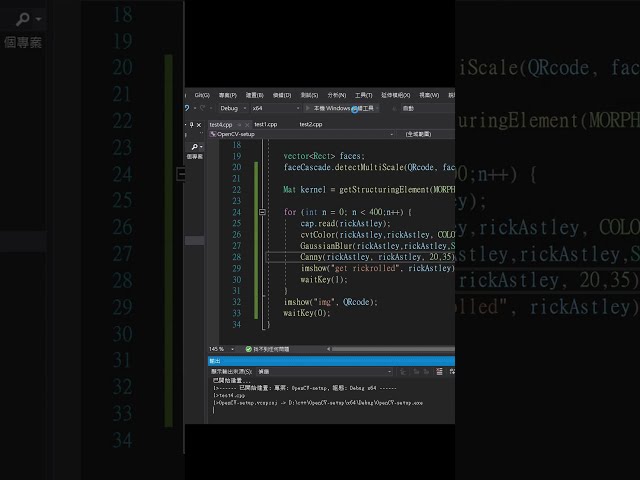
Task: Click the greyed-out Redo arrow in the toolbar
Action: coord(202,108)
